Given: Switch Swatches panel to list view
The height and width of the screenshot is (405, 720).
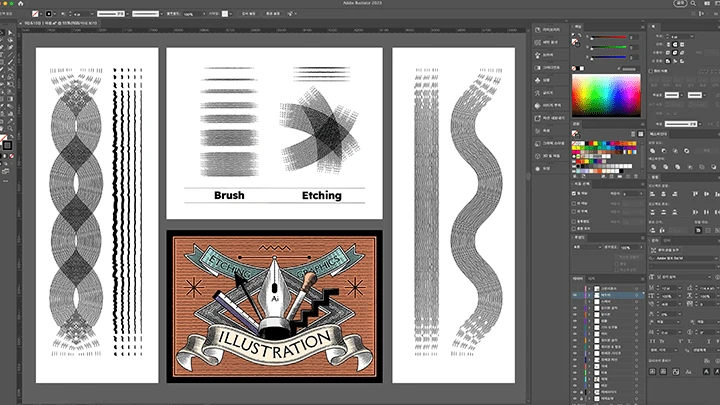Looking at the screenshot, I should pyautogui.click(x=633, y=134).
